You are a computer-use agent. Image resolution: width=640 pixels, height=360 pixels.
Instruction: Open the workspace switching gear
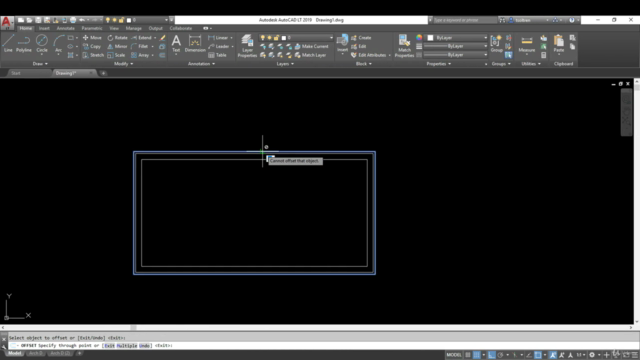click(592, 355)
